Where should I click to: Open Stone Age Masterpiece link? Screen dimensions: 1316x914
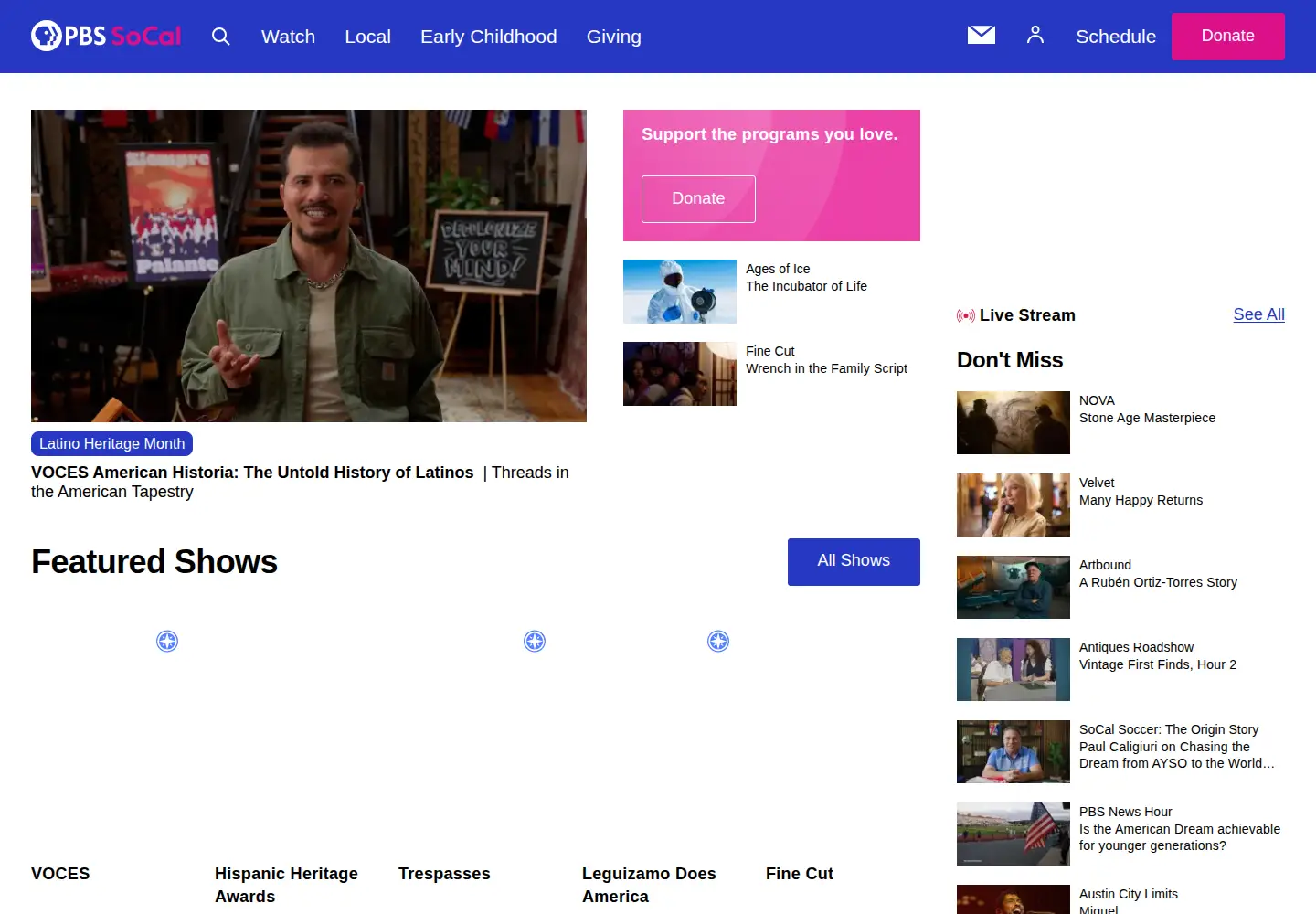1147,418
